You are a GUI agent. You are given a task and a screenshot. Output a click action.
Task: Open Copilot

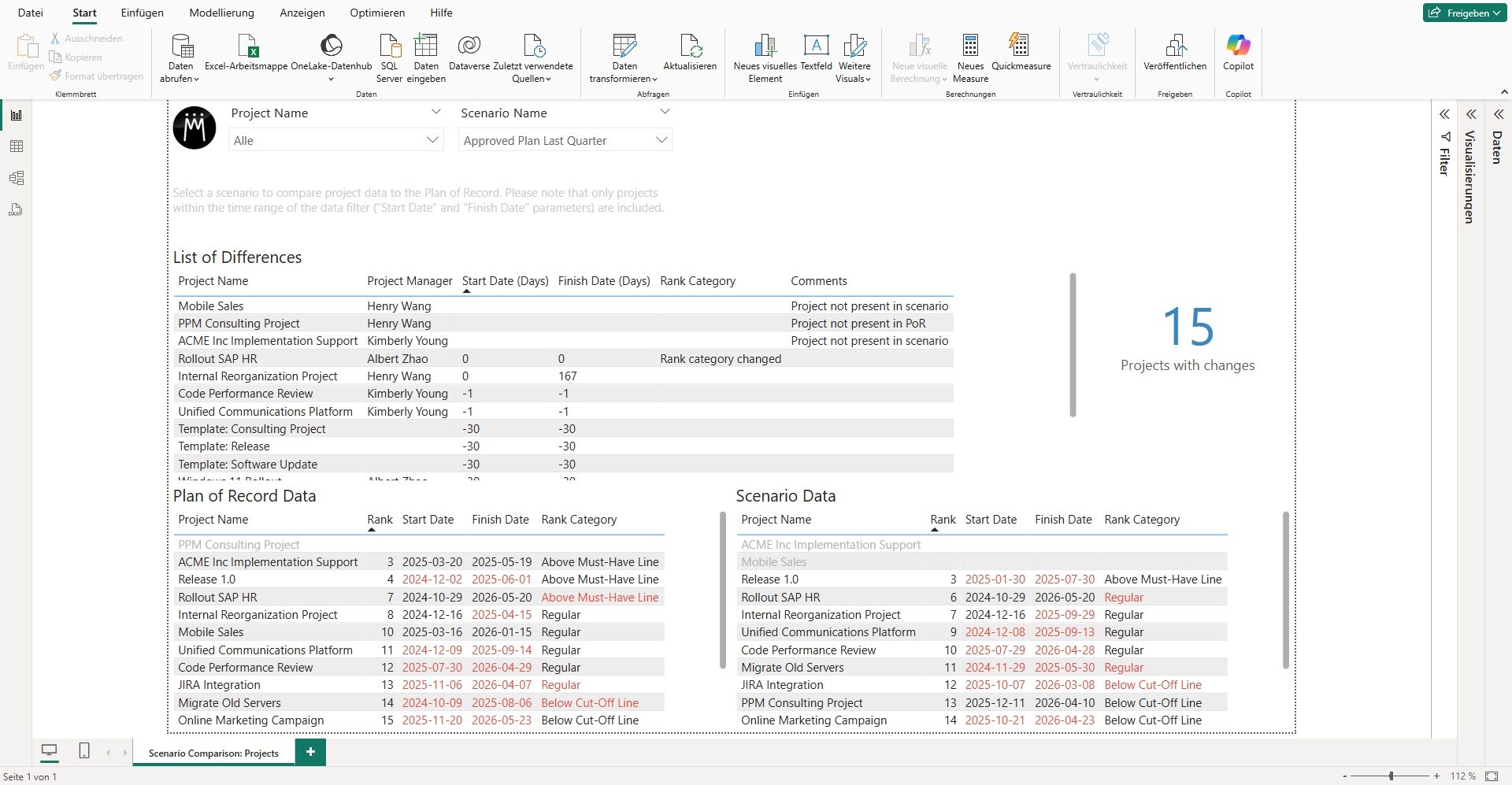click(x=1238, y=54)
